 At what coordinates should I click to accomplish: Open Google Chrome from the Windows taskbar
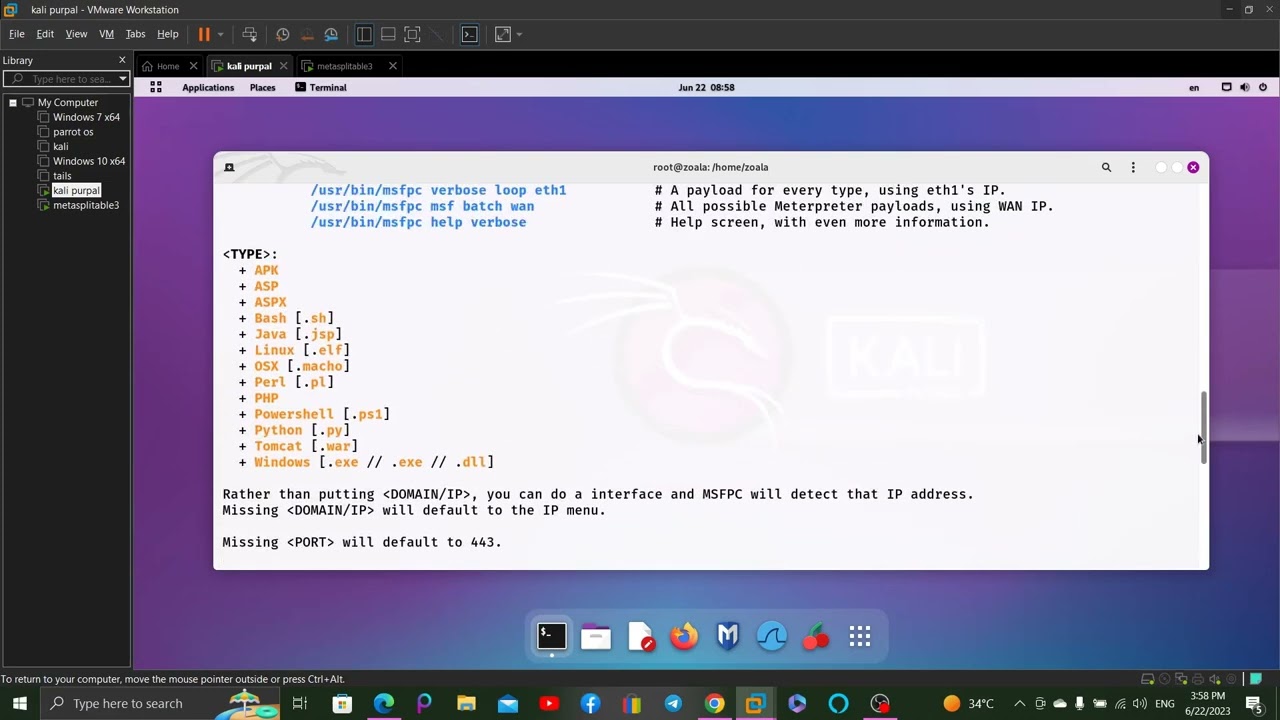[714, 703]
